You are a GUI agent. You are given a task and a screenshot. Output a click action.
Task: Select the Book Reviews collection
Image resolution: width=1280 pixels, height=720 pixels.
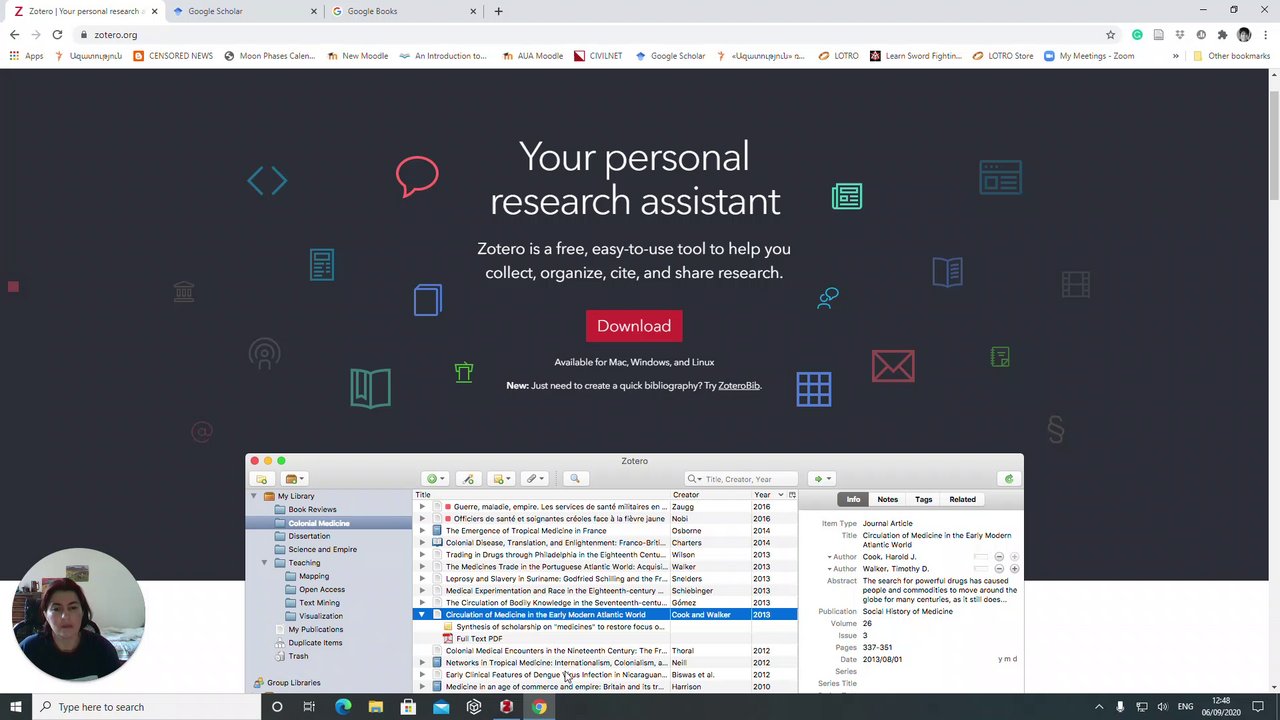(x=312, y=510)
